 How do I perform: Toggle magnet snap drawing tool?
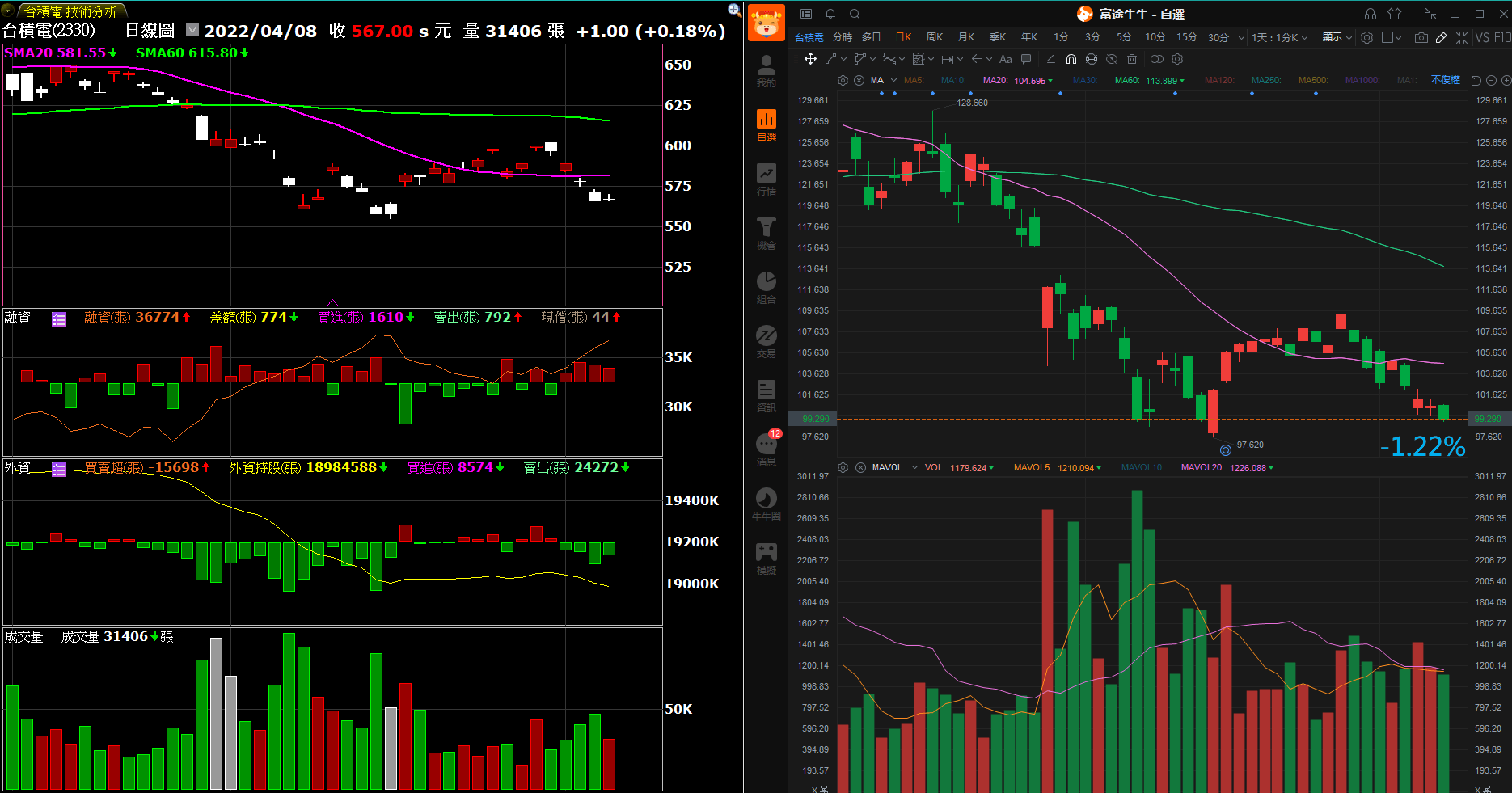1071,59
